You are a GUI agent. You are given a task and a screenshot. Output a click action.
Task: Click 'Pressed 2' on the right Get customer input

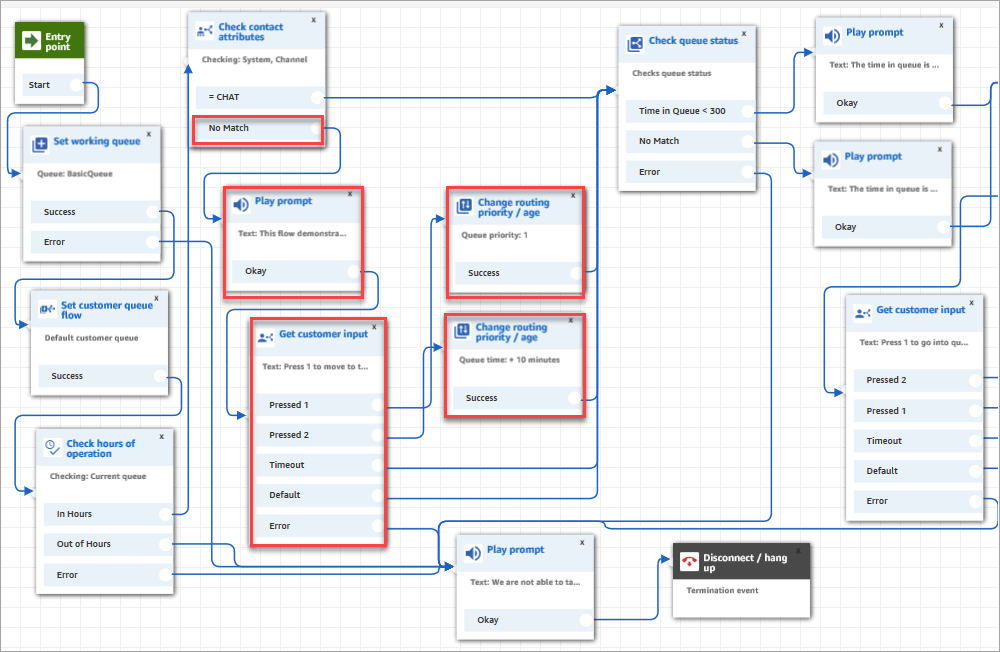coord(888,380)
